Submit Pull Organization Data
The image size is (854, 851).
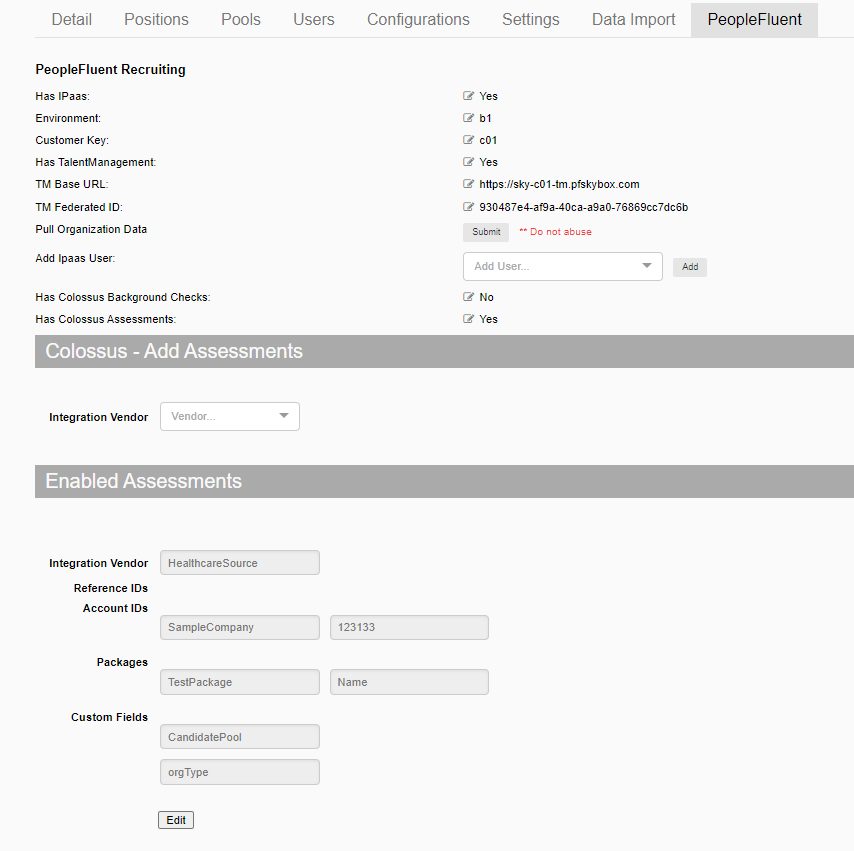486,232
